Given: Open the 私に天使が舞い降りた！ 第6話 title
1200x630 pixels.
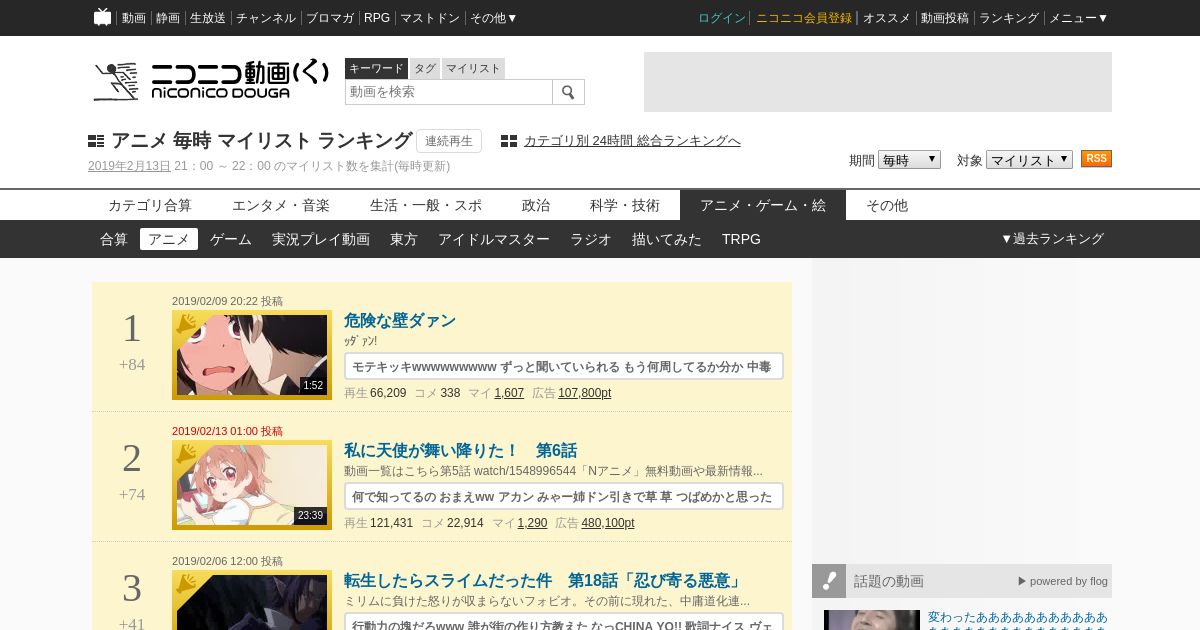Looking at the screenshot, I should (460, 451).
